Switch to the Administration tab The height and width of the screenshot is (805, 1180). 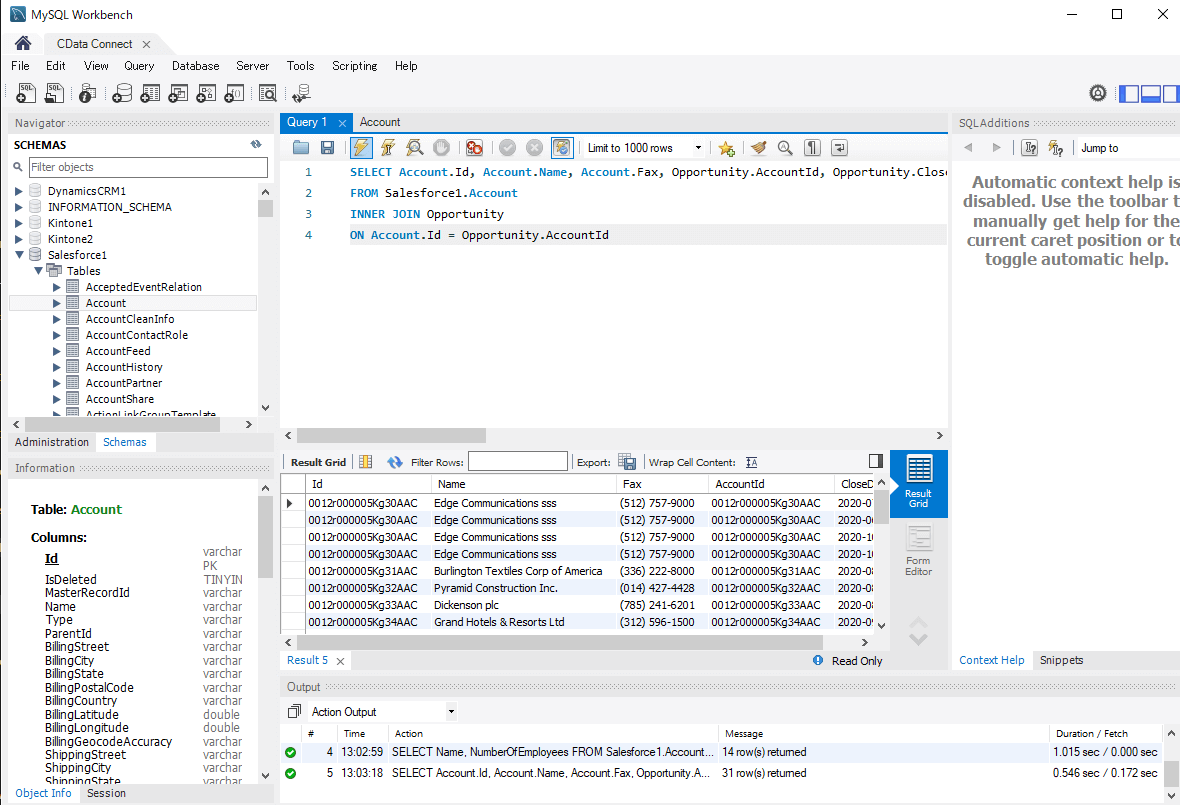[x=52, y=442]
